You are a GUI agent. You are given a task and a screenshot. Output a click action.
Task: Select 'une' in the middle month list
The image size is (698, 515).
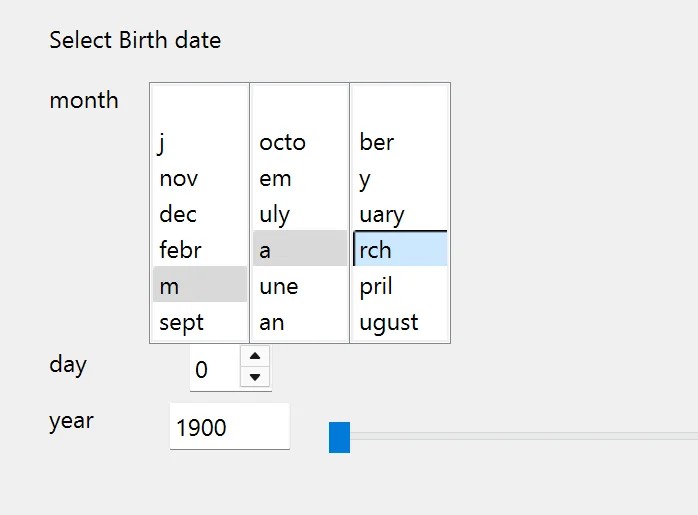tap(299, 286)
